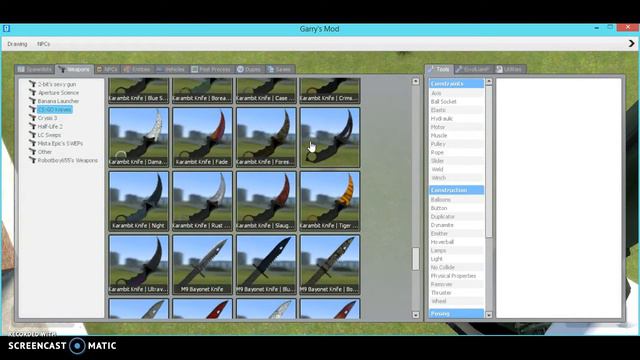Image resolution: width=640 pixels, height=360 pixels.
Task: Click the weapon grid scrollbar up arrow
Action: pos(416,81)
